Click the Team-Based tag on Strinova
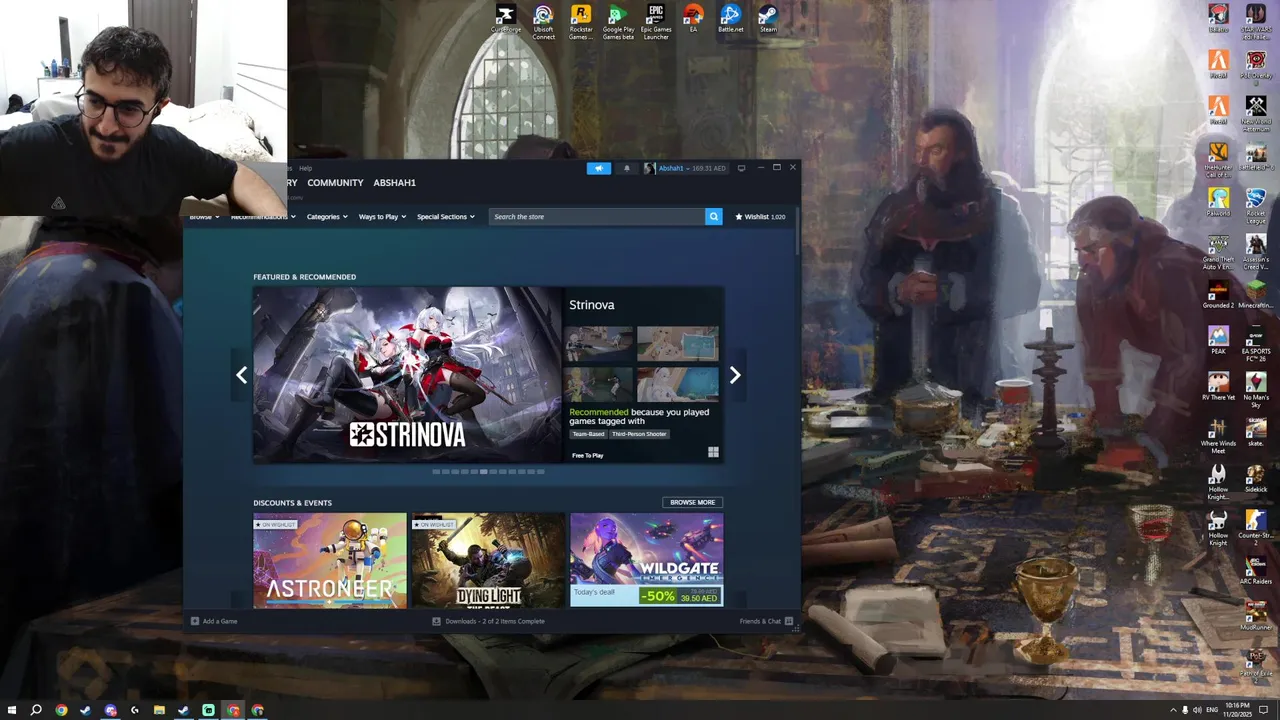The height and width of the screenshot is (720, 1280). tap(588, 434)
